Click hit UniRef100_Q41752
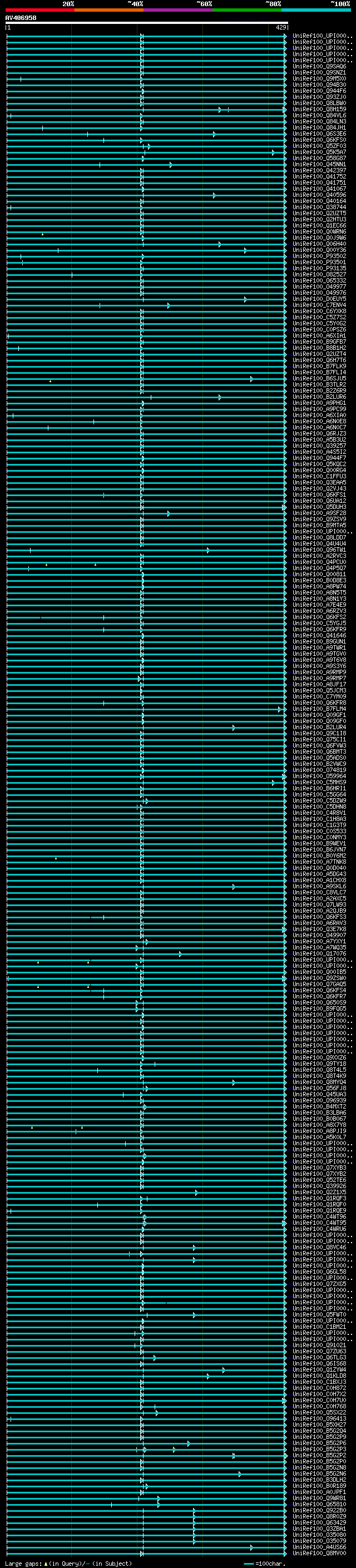 tap(319, 176)
